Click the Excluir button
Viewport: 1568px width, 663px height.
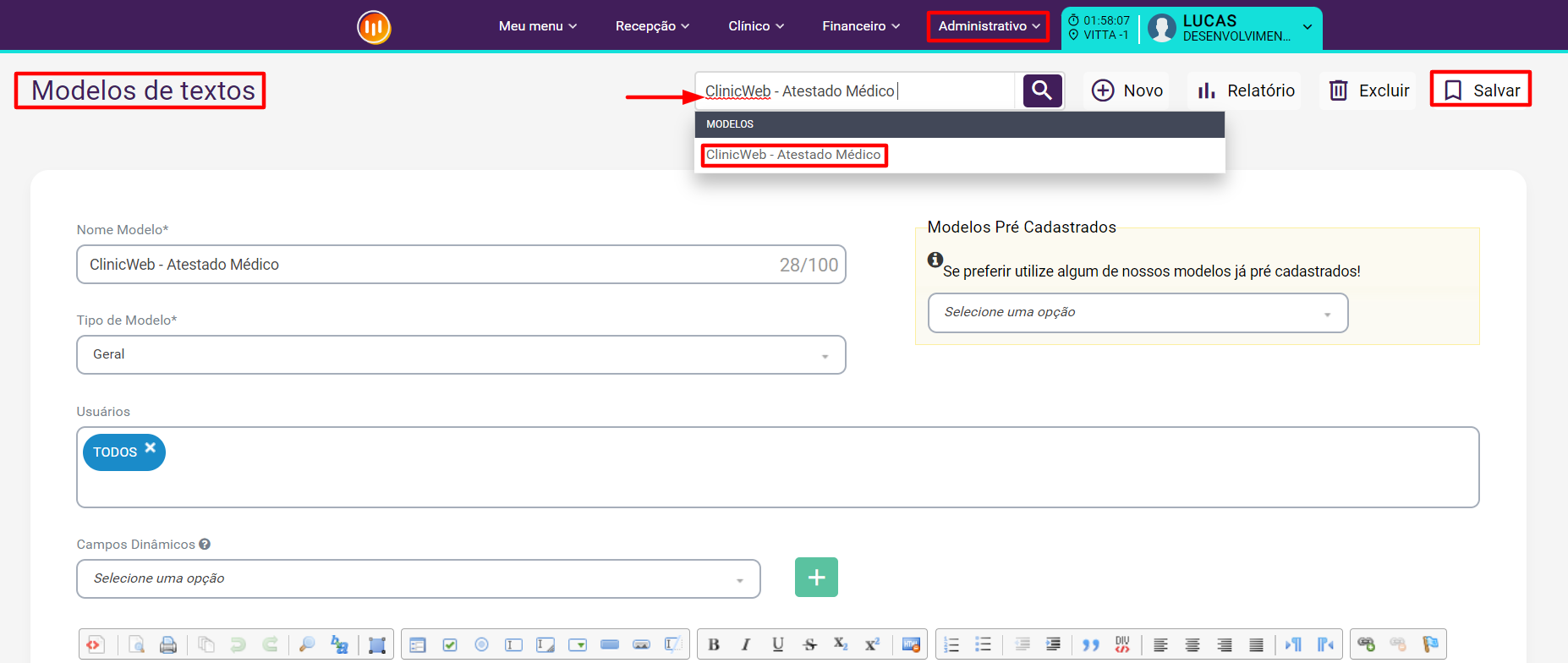(1368, 90)
